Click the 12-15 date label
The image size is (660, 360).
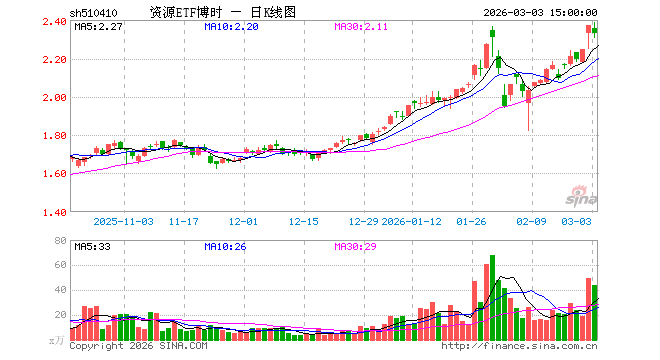(303, 221)
